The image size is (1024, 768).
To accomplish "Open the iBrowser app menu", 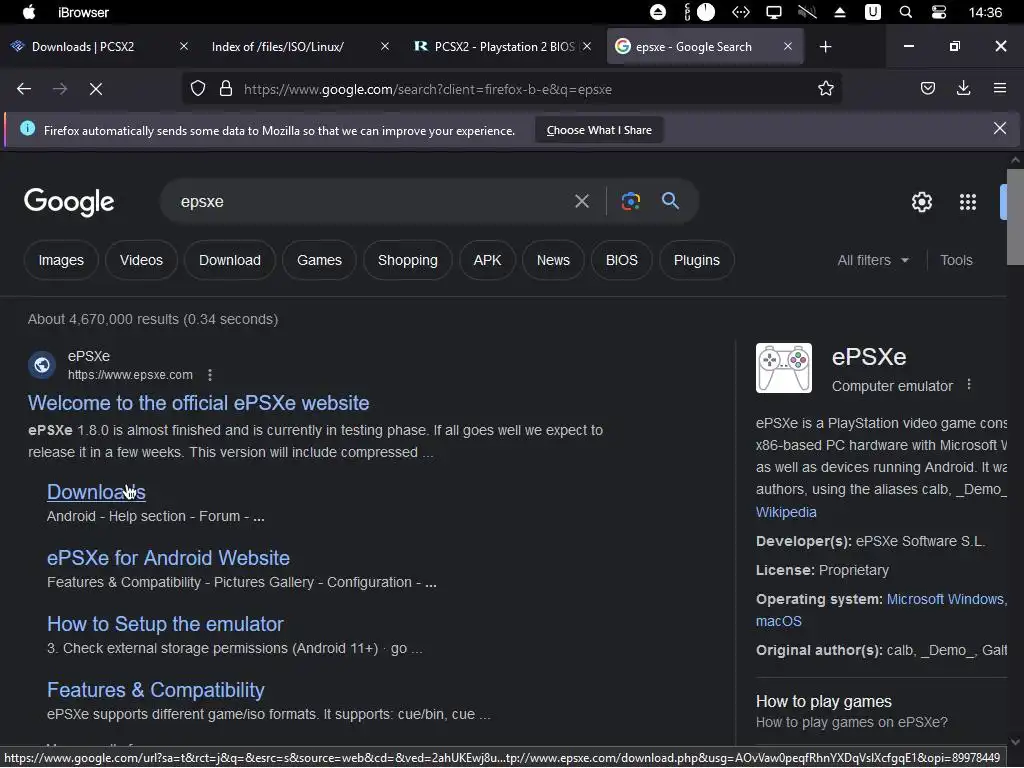I will pos(83,12).
